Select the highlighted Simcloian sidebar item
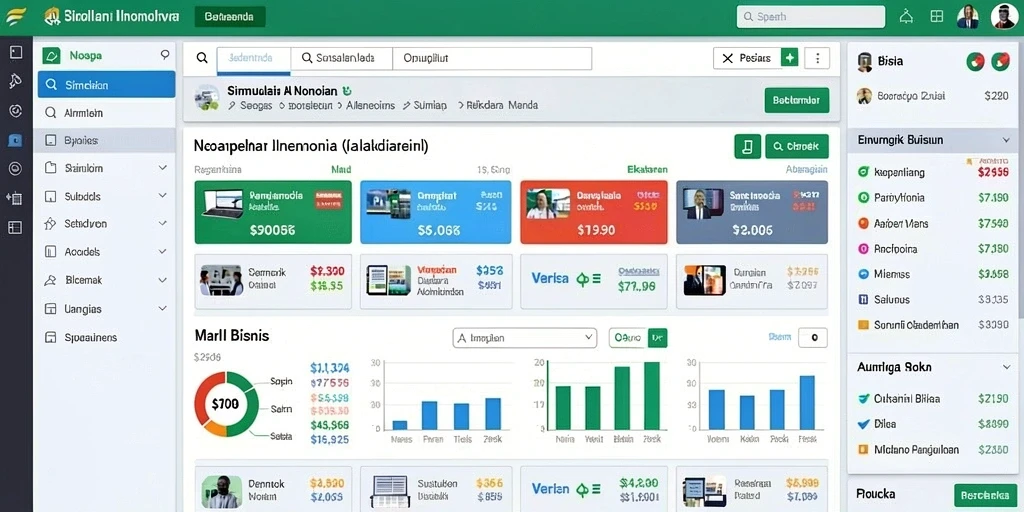Screen dimensions: 1024x512 [106, 85]
